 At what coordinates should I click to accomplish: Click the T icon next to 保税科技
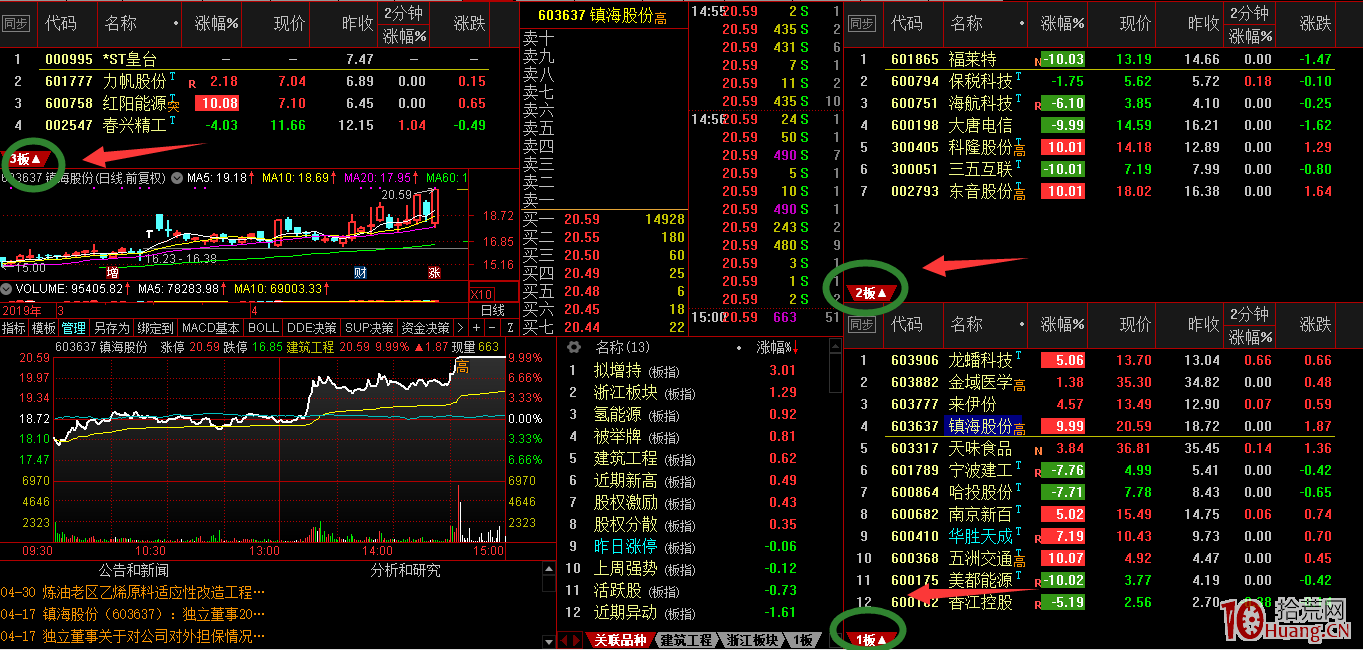pos(1018,76)
